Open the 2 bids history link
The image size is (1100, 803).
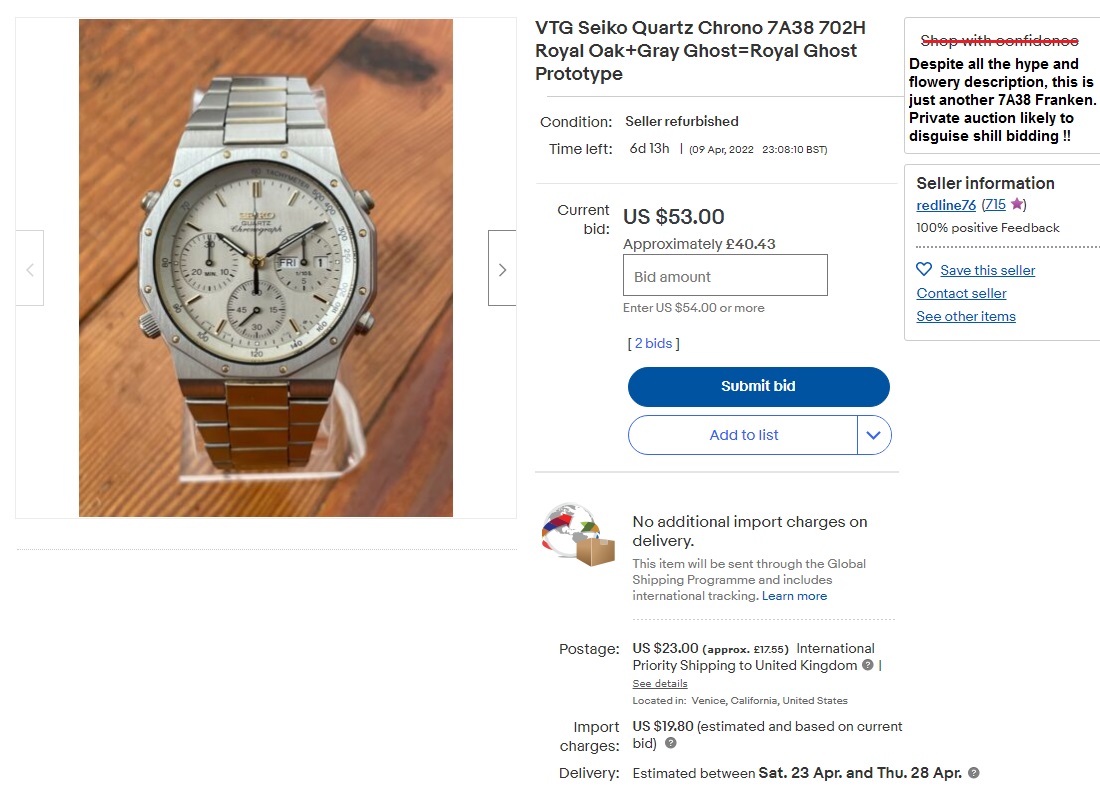click(x=653, y=343)
